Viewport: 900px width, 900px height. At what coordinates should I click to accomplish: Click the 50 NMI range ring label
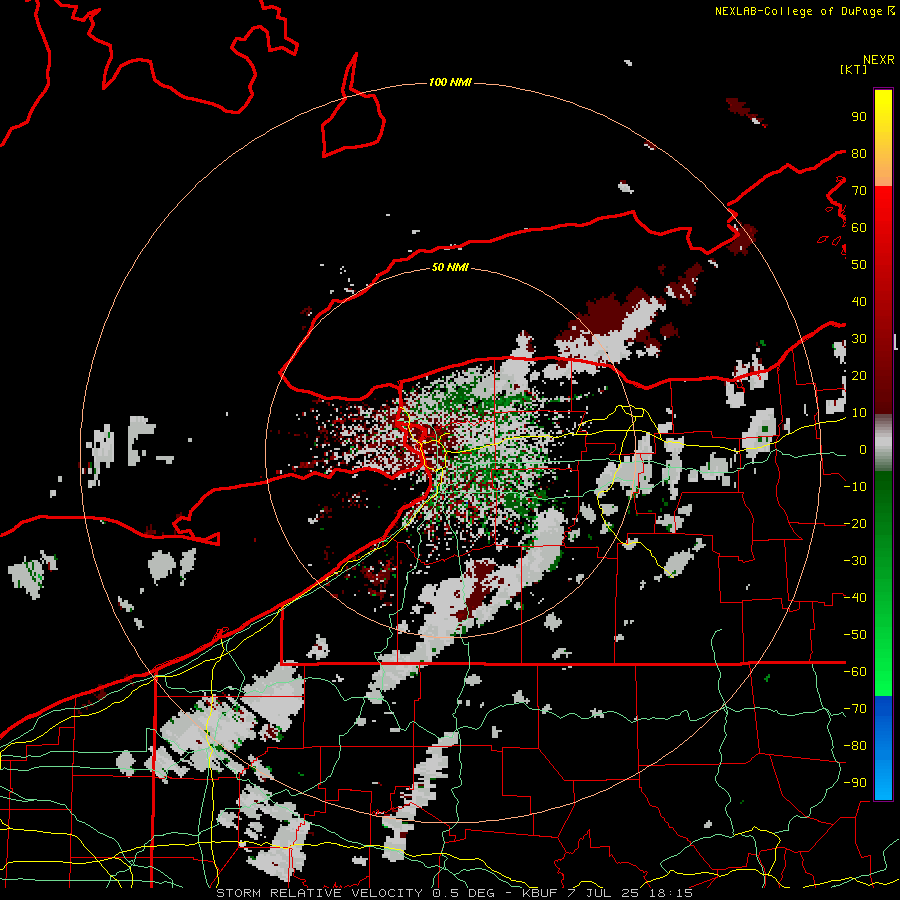pyautogui.click(x=450, y=267)
